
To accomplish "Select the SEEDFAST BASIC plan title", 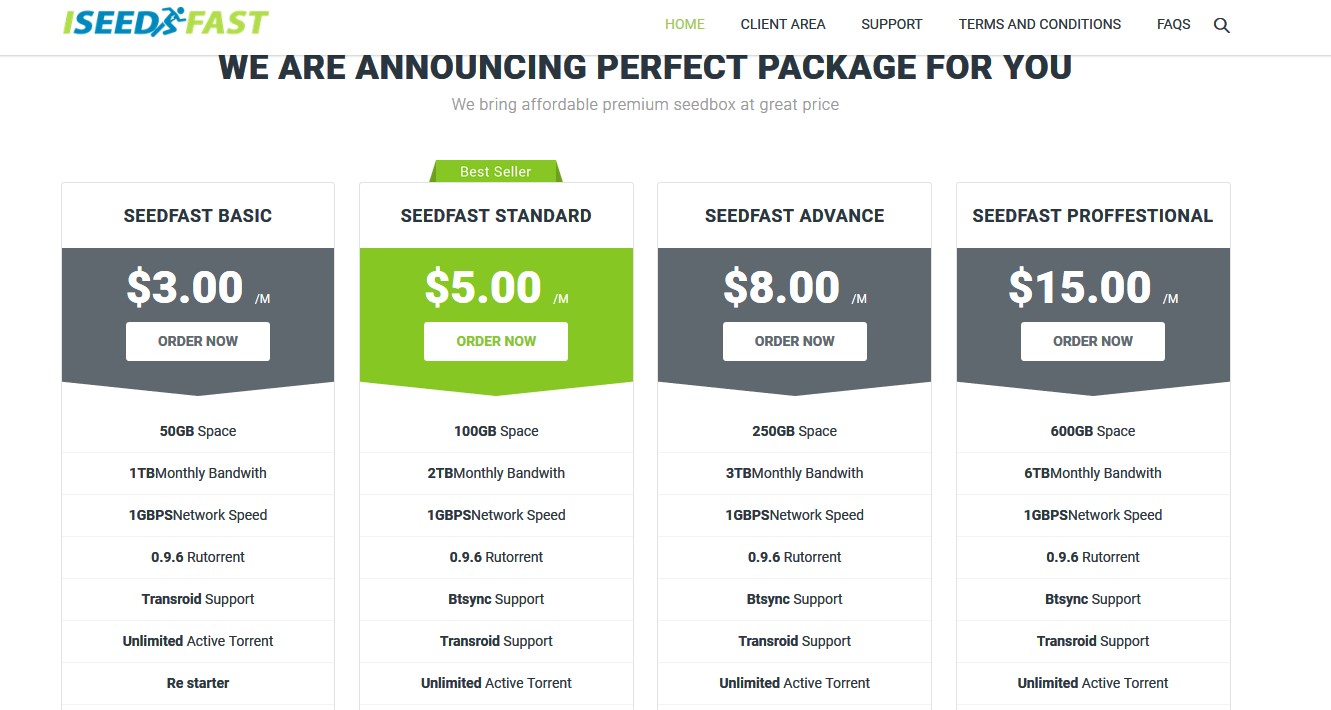I will pyautogui.click(x=198, y=216).
